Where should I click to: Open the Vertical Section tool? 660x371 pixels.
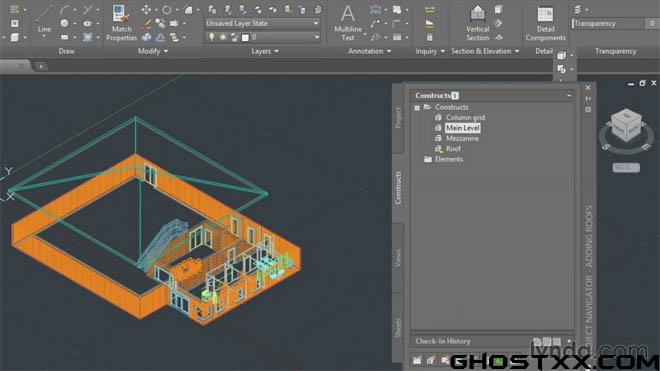477,23
